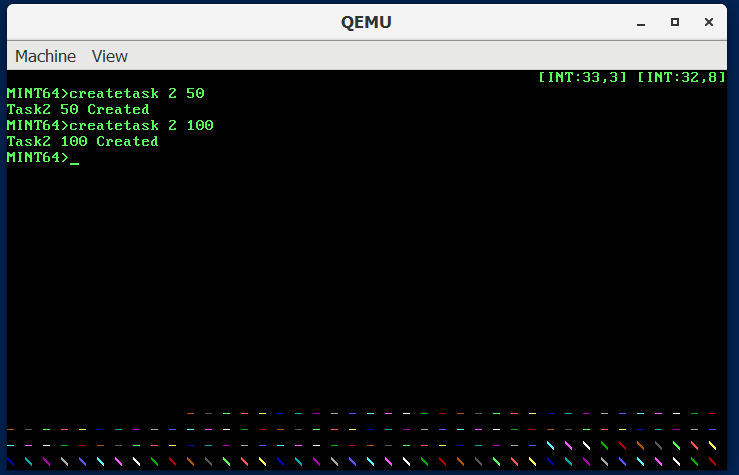Click the [INT:33,3] interrupt counter
The height and width of the screenshot is (475, 739).
[583, 77]
